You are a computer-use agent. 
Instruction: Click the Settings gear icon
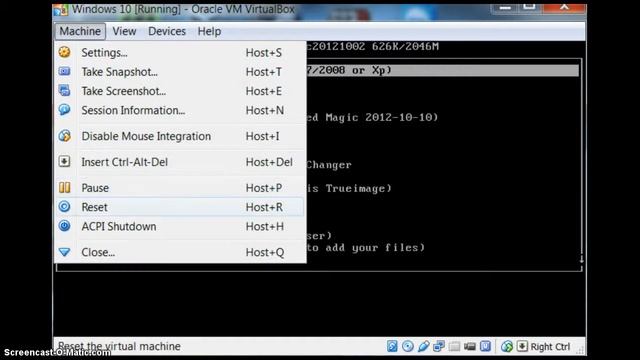click(x=64, y=52)
